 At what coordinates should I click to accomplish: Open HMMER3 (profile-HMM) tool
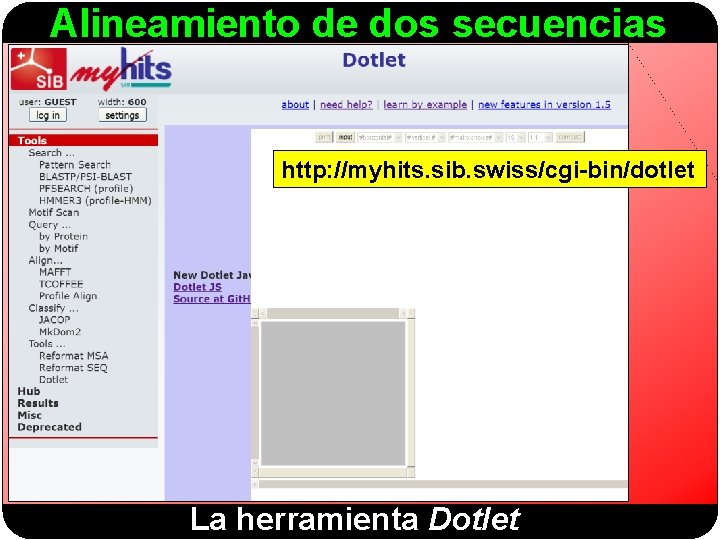(95, 200)
